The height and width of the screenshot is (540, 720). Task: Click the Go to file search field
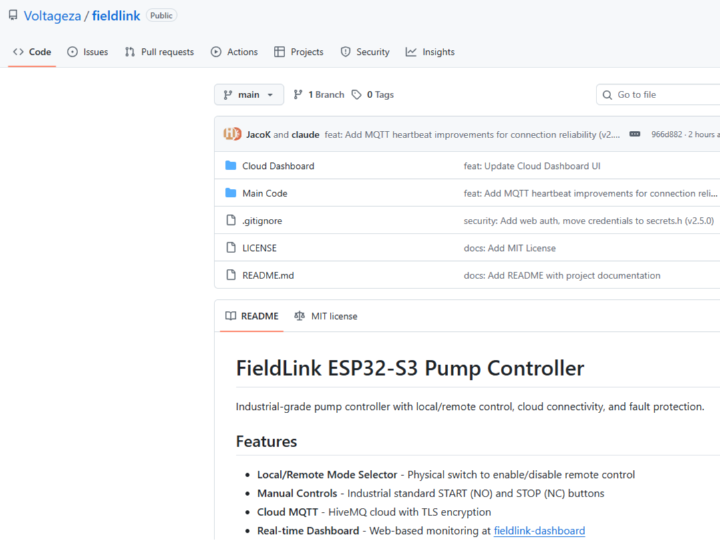click(x=660, y=95)
